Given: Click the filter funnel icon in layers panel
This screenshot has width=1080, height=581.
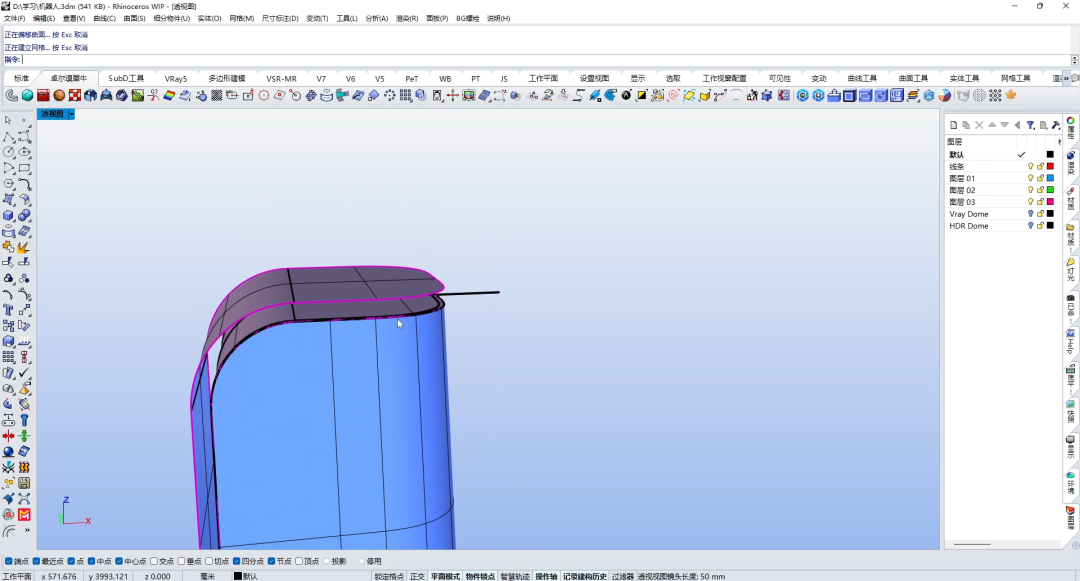Looking at the screenshot, I should coord(1030,125).
